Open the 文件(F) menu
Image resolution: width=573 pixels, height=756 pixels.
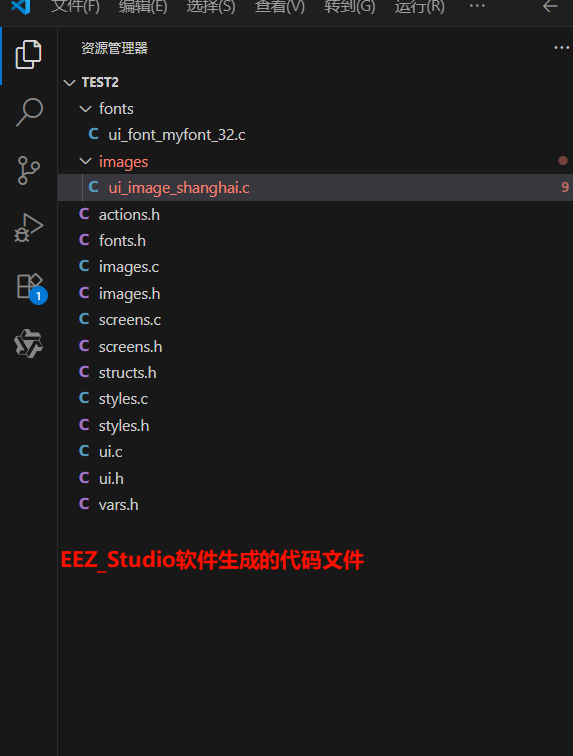click(75, 7)
